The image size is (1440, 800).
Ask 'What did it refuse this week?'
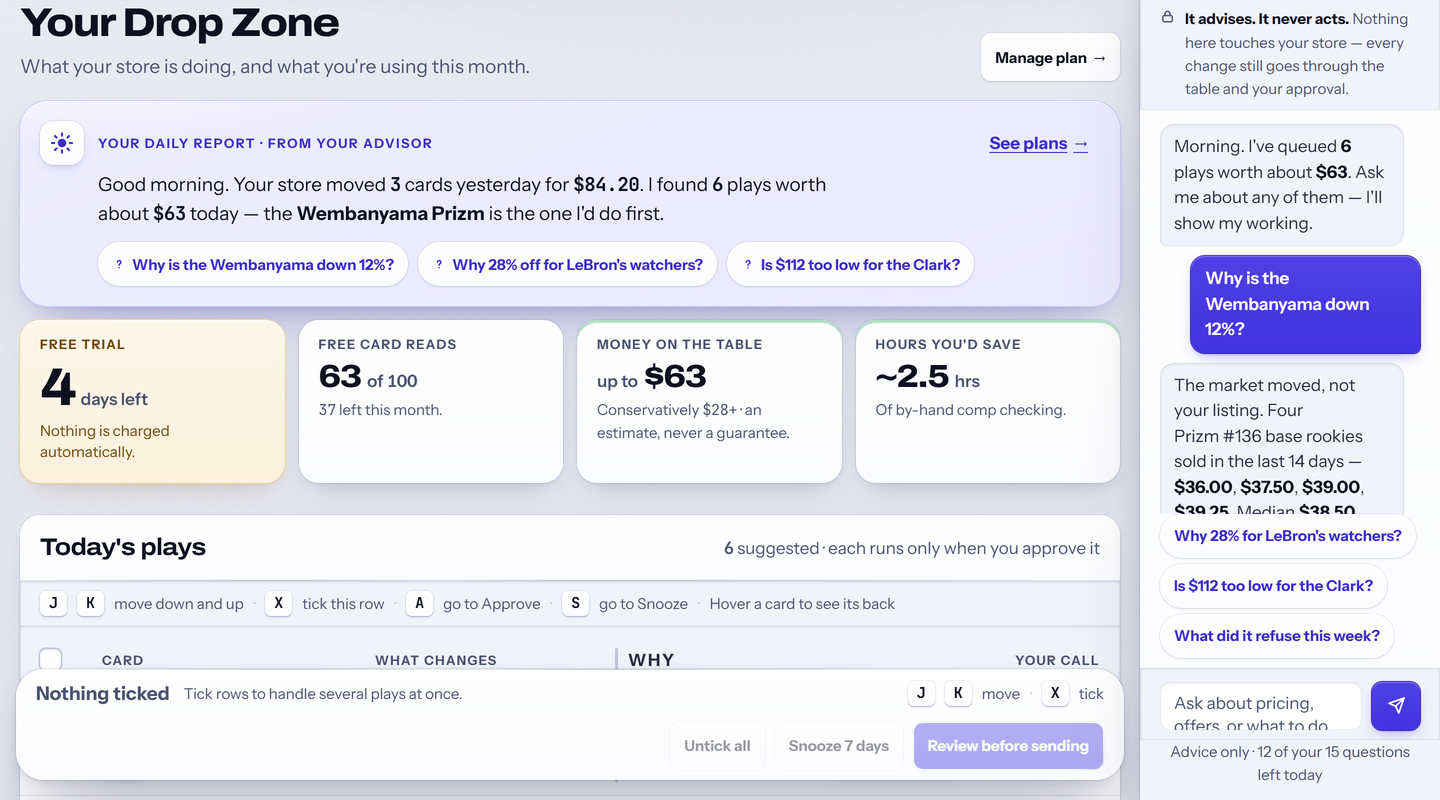1277,636
